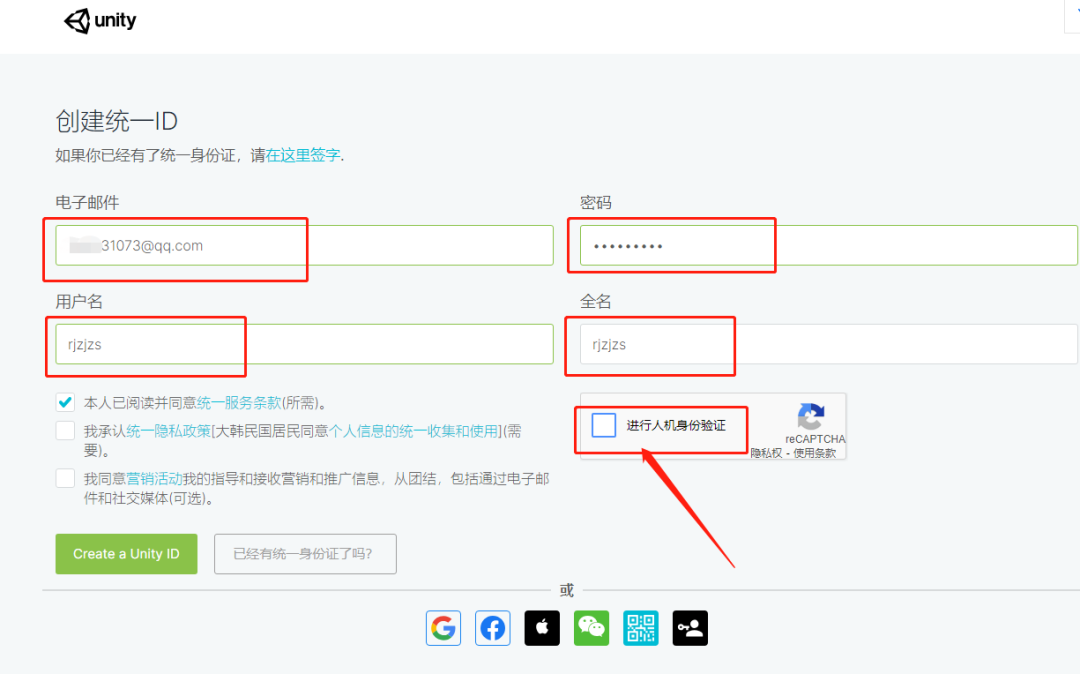Click the 电子邮件 field label
The image size is (1080, 674).
click(x=87, y=202)
